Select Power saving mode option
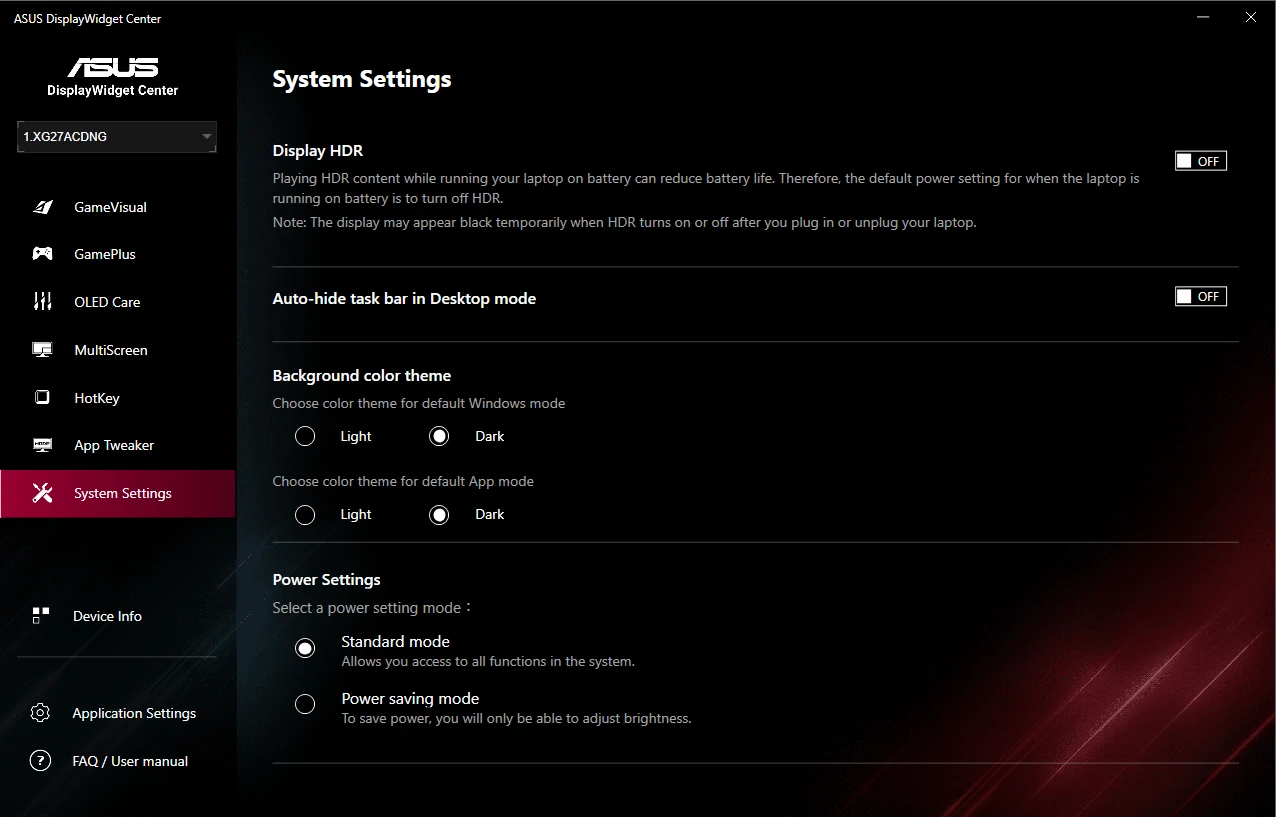 (x=305, y=704)
